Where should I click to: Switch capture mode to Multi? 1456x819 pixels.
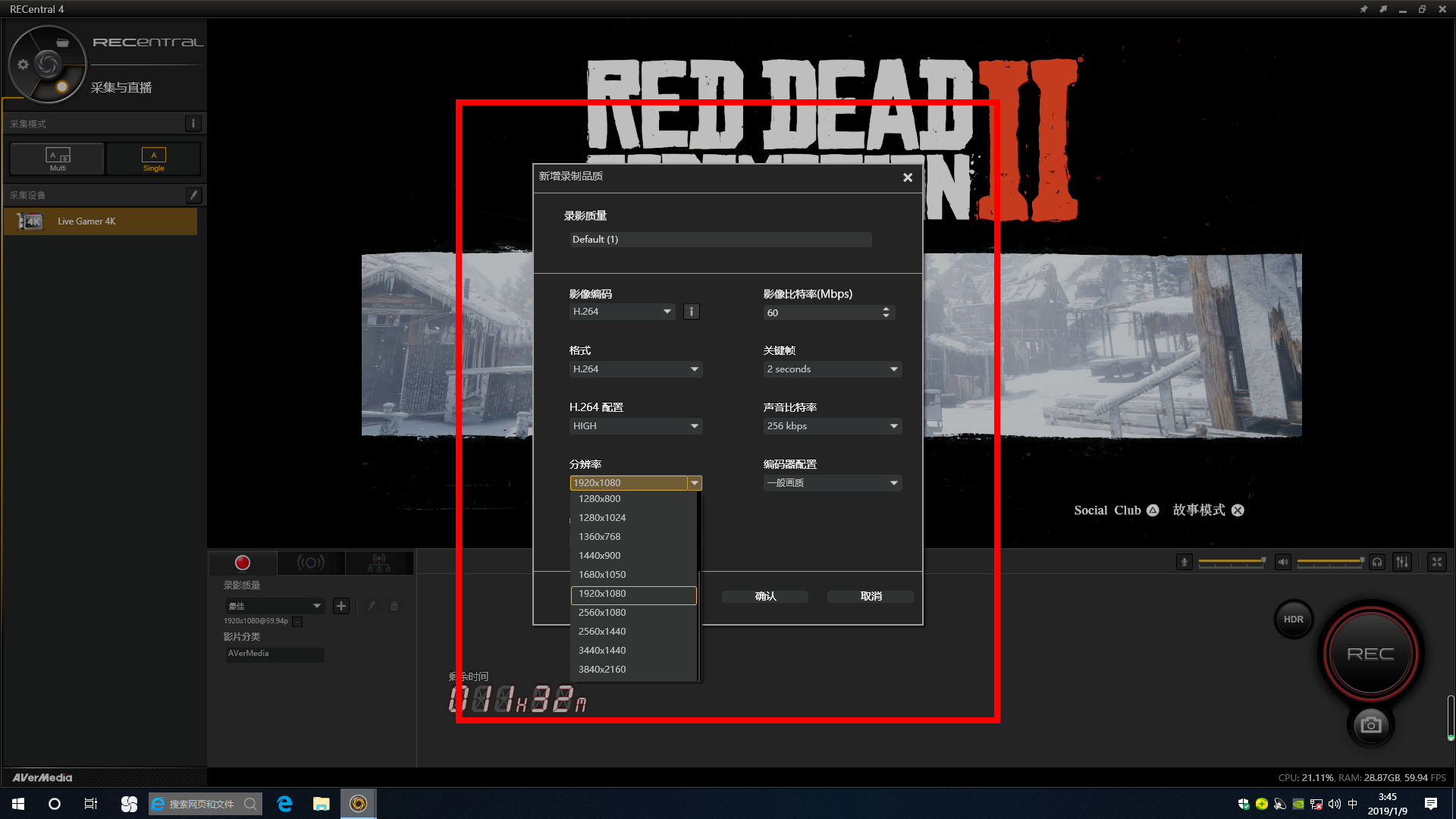[58, 159]
